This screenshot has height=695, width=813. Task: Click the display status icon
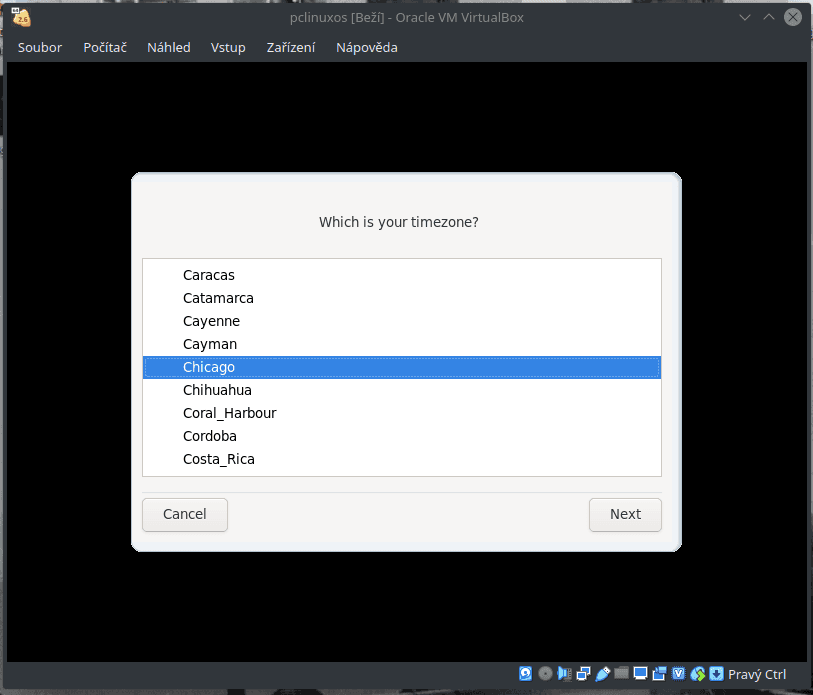tap(640, 673)
